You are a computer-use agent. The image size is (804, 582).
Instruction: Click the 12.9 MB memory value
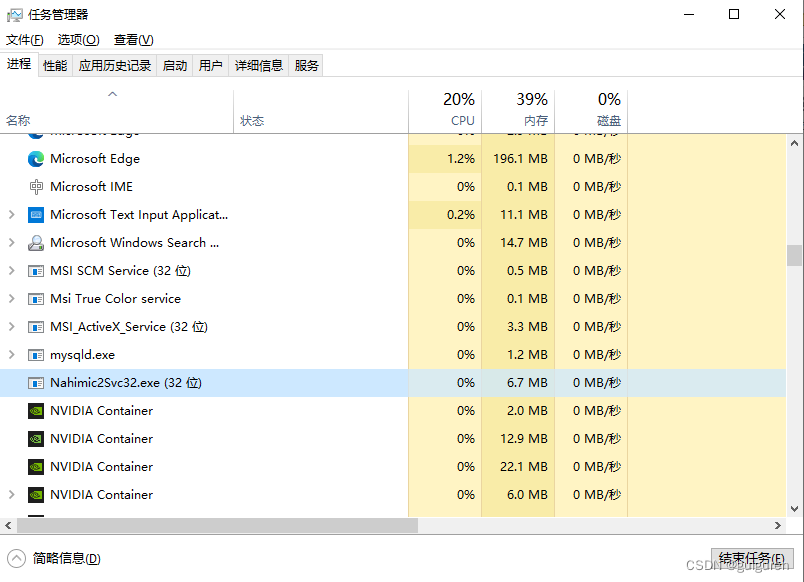(524, 439)
